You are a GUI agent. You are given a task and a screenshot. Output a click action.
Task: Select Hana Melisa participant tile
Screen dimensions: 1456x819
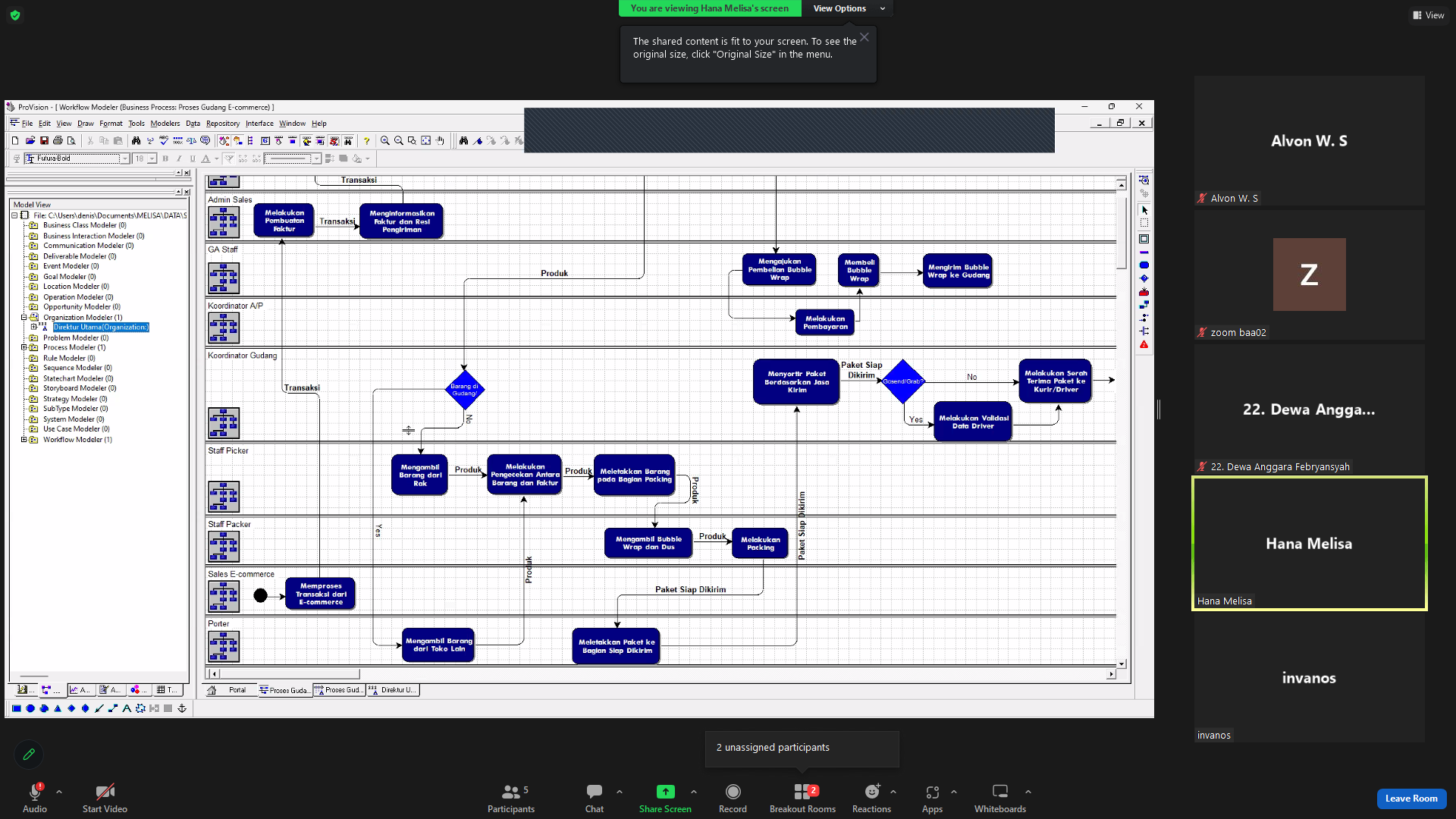[x=1309, y=543]
